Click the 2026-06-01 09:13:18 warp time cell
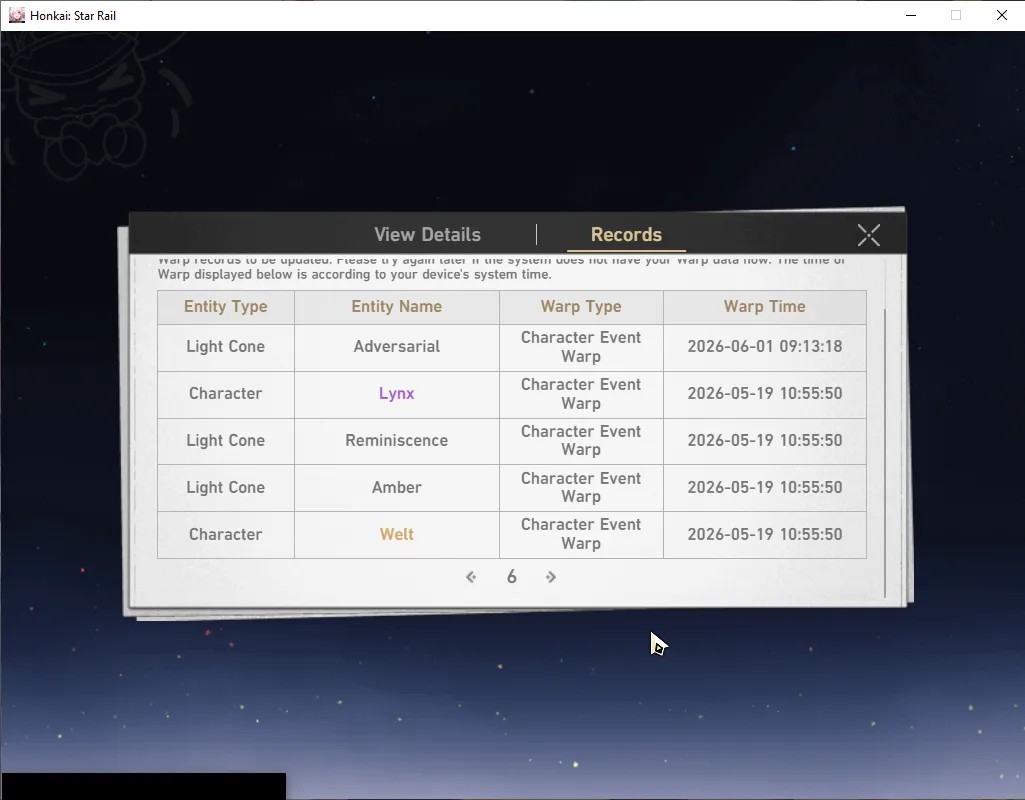 click(x=764, y=346)
